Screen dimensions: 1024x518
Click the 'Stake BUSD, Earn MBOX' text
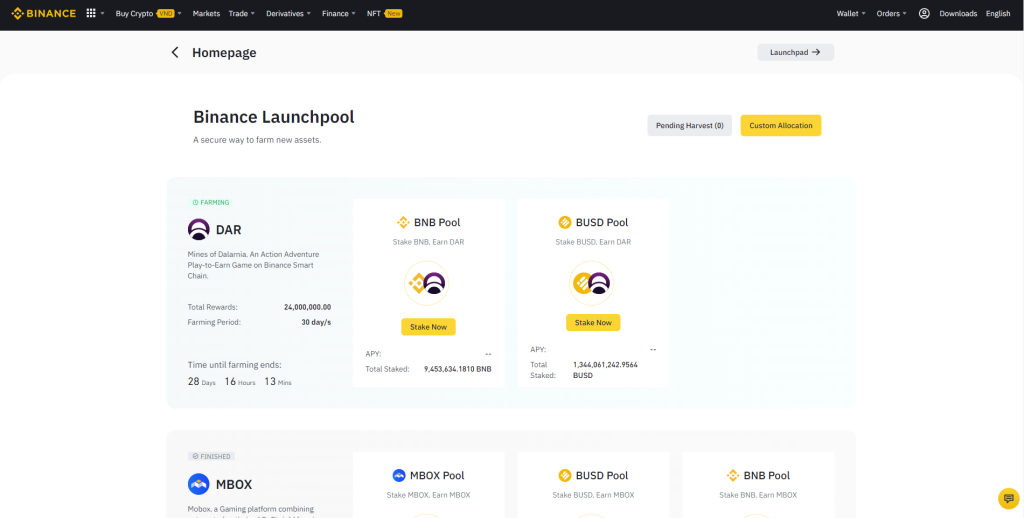[593, 495]
